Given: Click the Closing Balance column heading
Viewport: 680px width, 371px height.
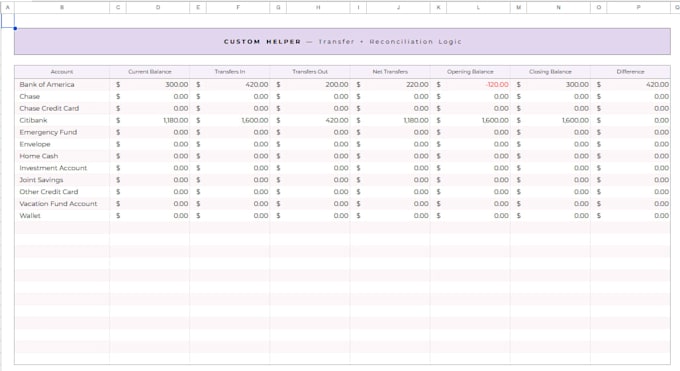Looking at the screenshot, I should pyautogui.click(x=550, y=72).
